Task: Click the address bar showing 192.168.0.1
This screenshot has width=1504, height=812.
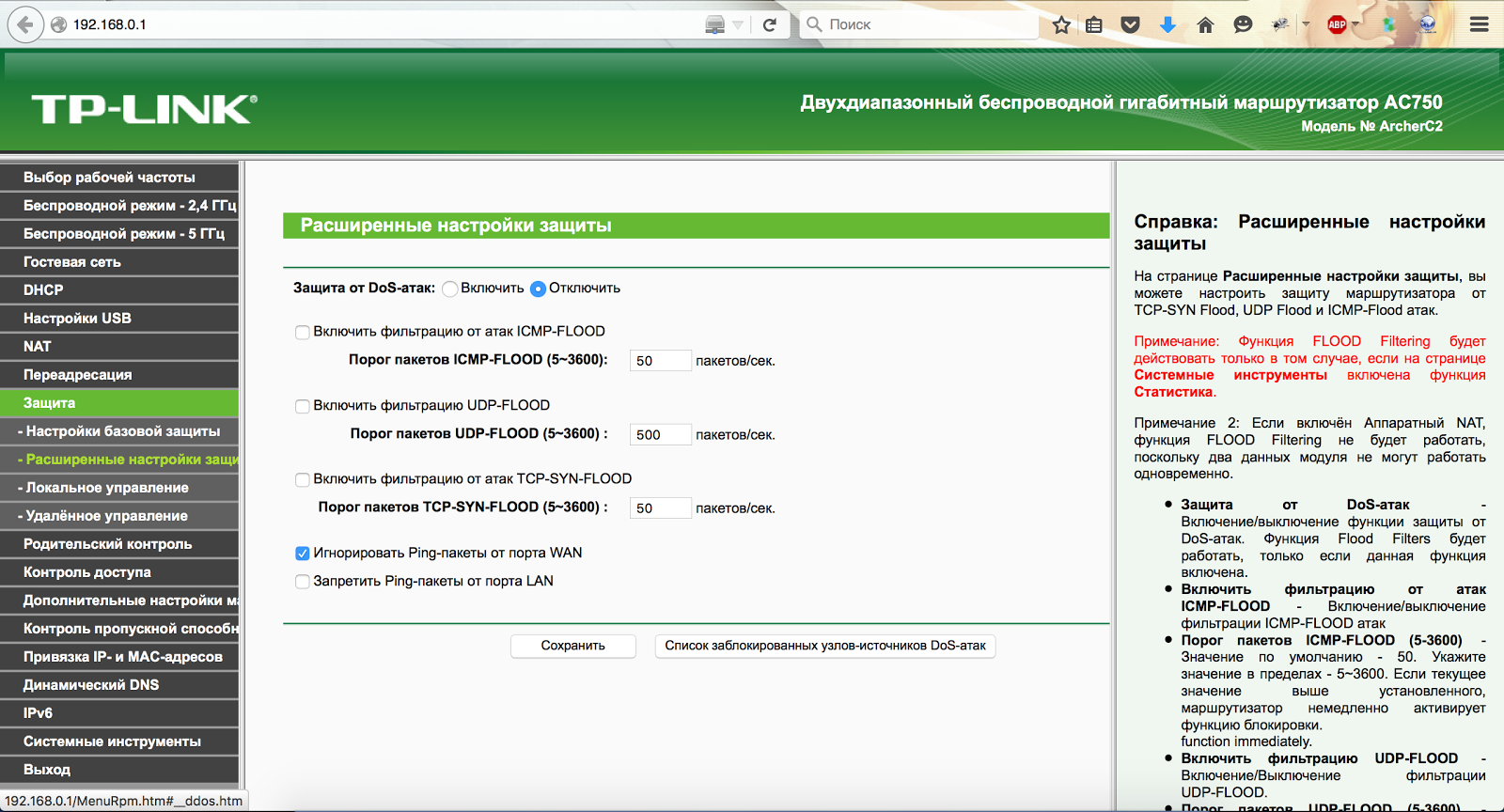Action: pos(376,24)
